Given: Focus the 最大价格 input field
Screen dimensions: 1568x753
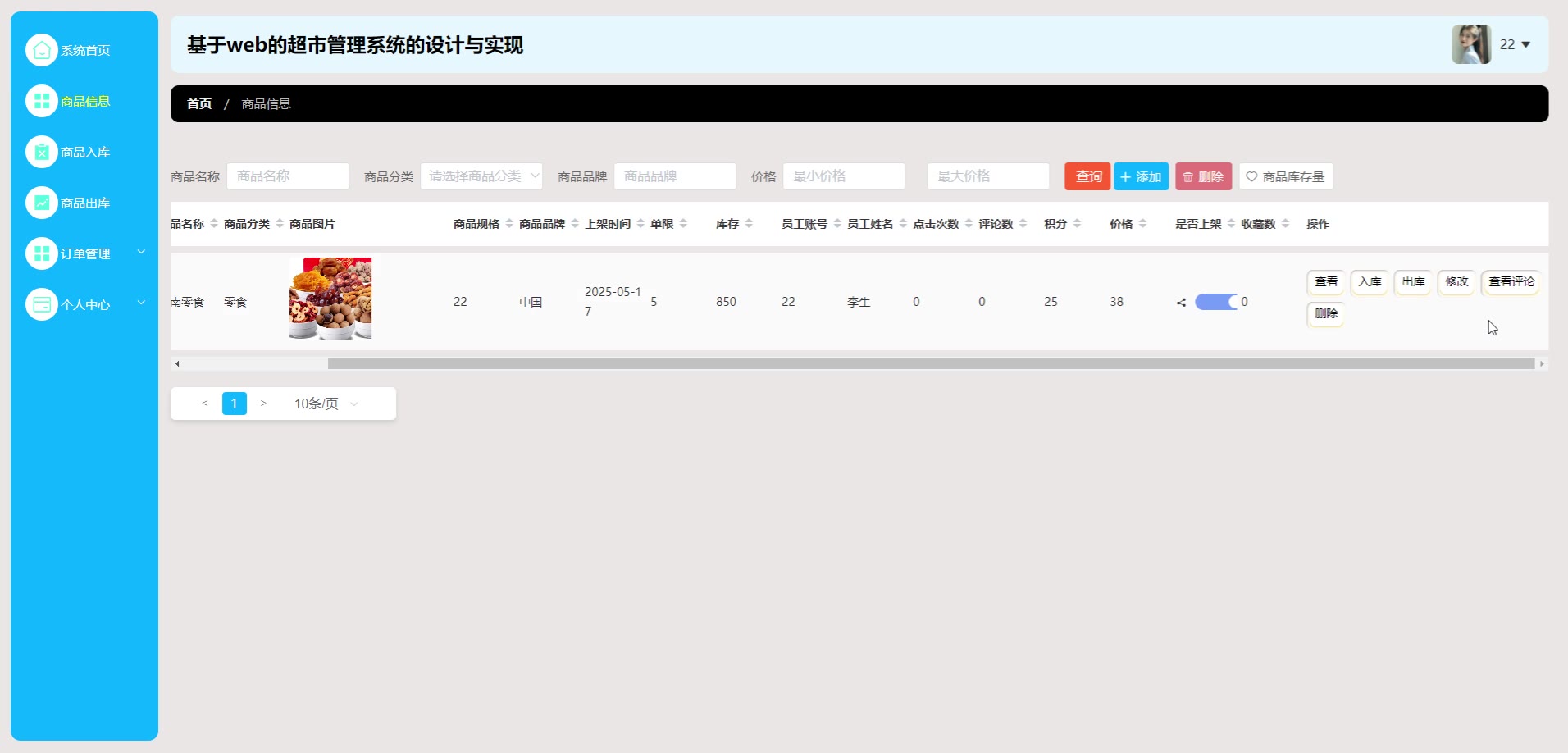Looking at the screenshot, I should (x=988, y=176).
